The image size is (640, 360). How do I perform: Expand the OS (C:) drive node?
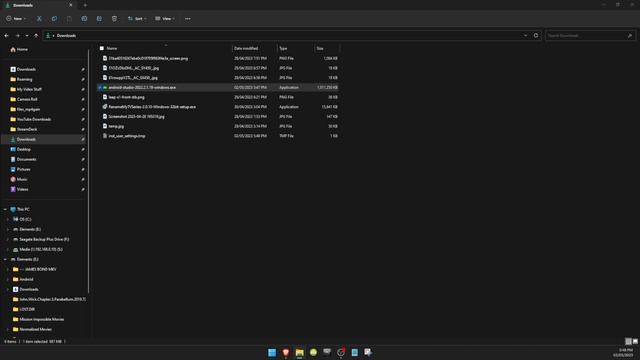(8, 220)
